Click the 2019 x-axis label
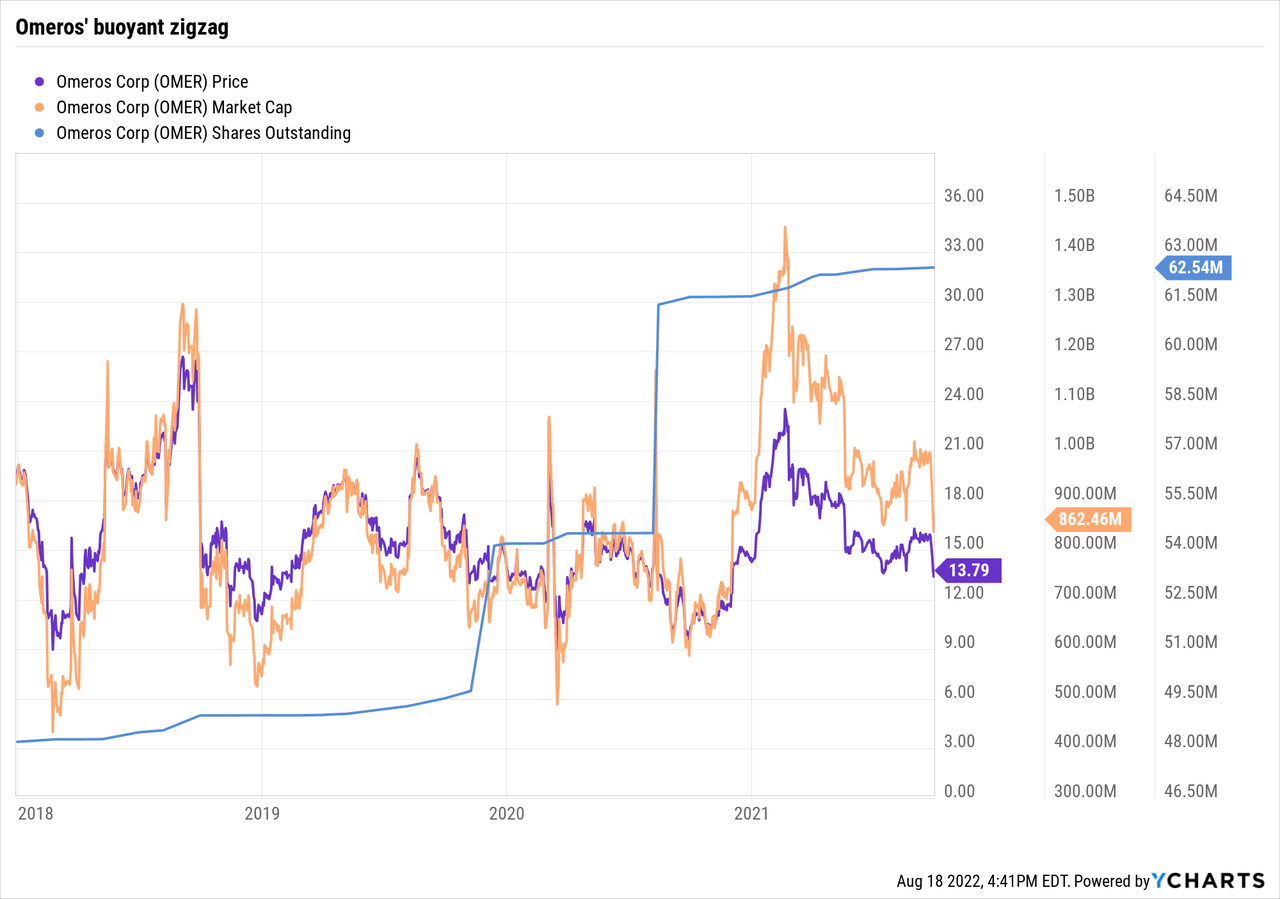Image resolution: width=1280 pixels, height=899 pixels. pos(261,815)
